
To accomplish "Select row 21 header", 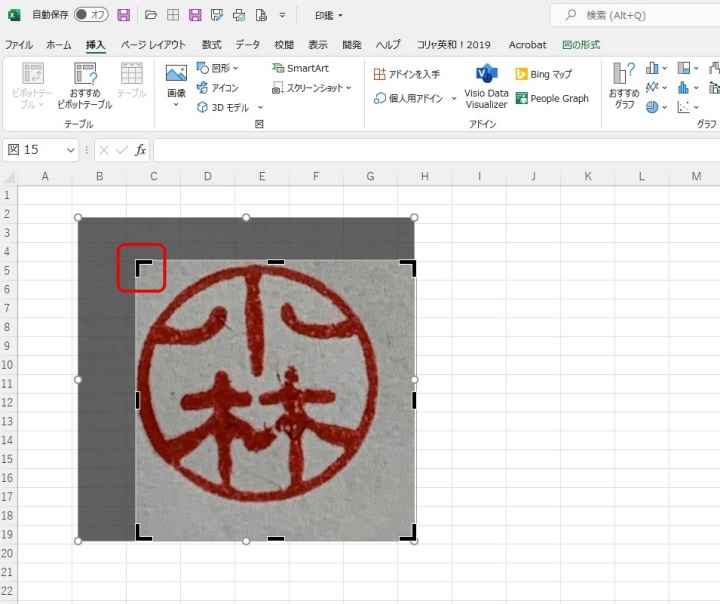I will pos(7,572).
